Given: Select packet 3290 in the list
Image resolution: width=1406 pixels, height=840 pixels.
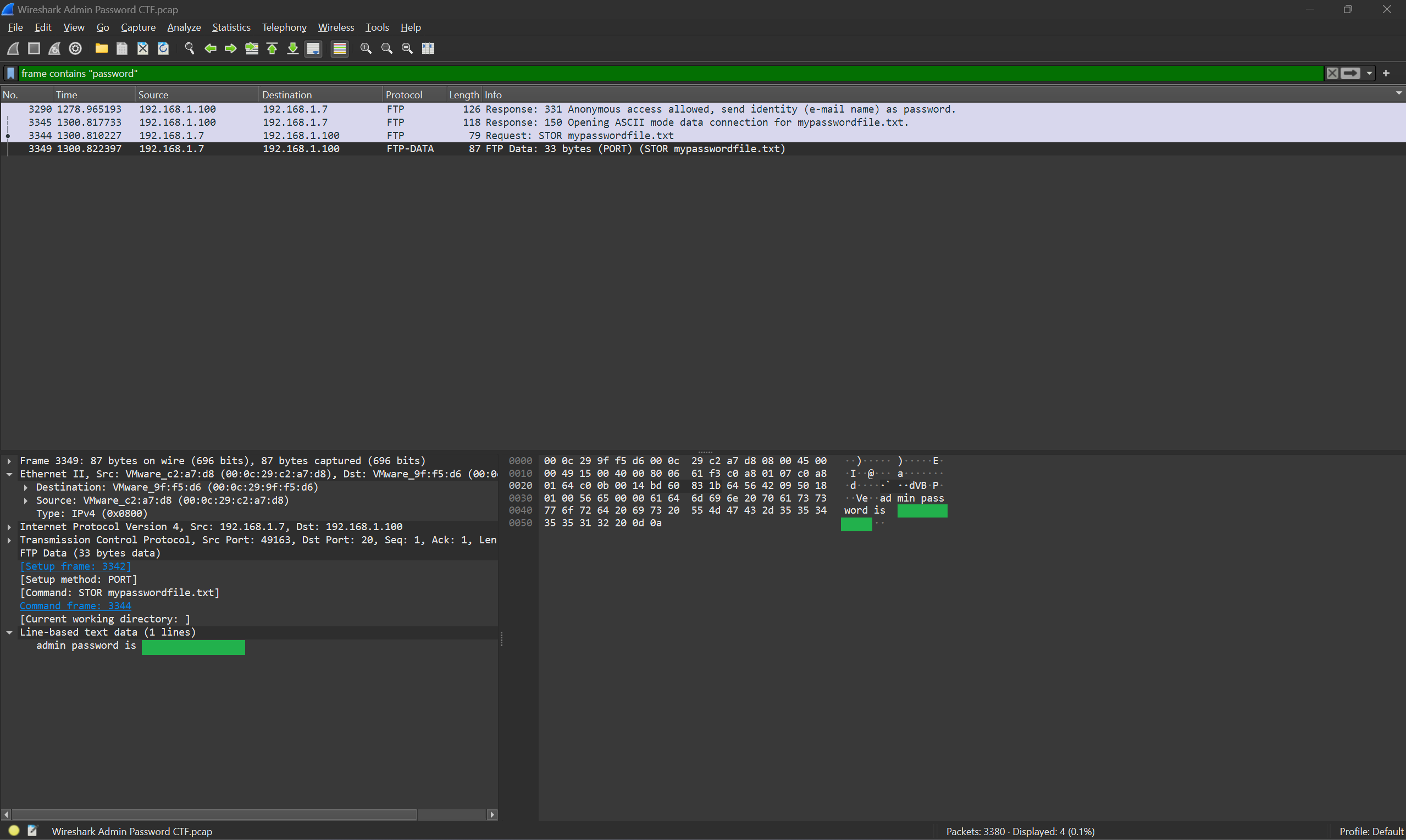Looking at the screenshot, I should (702, 109).
